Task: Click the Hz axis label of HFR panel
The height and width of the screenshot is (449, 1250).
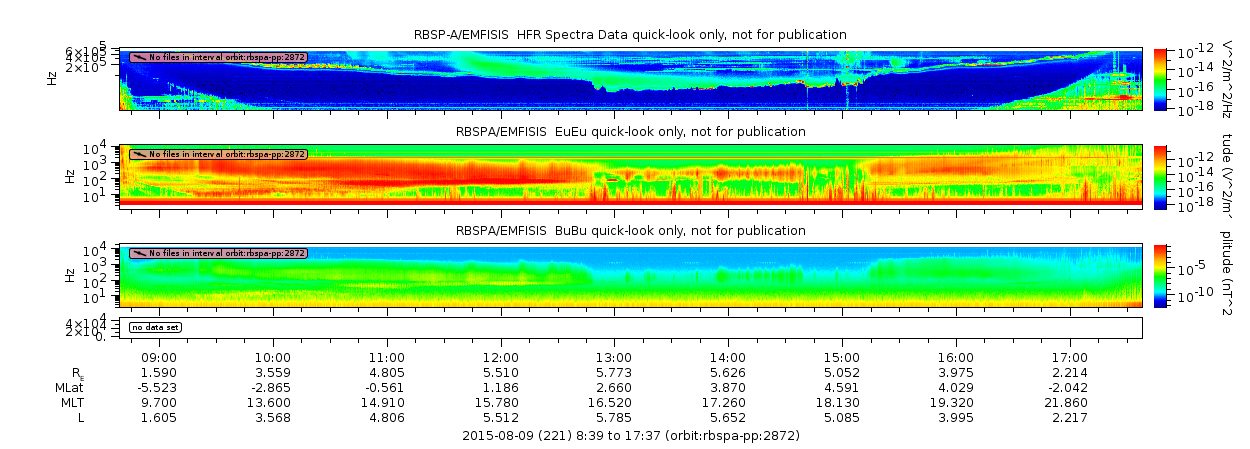Action: 52,78
